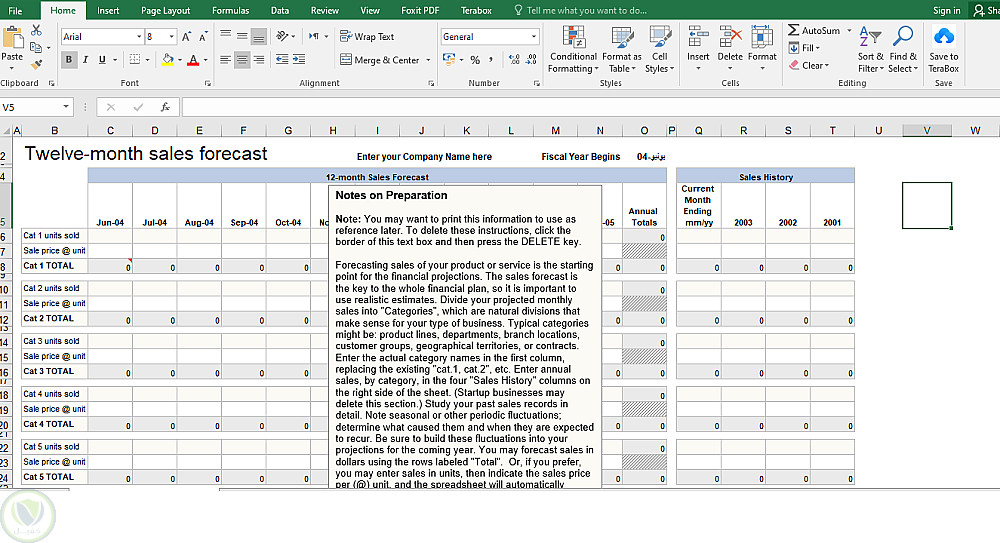This screenshot has height=543, width=1000.
Task: Click the Sign in link
Action: pos(946,10)
